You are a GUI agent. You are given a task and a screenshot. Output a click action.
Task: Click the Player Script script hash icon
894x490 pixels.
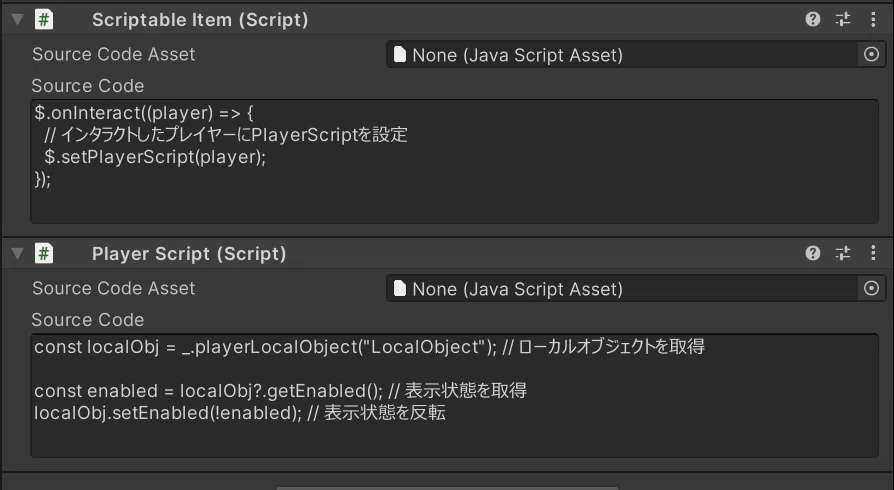click(x=43, y=253)
